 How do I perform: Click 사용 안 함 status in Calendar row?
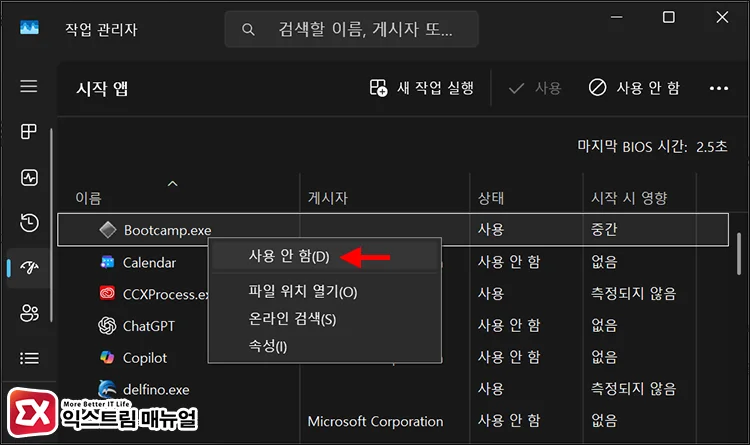pos(509,262)
